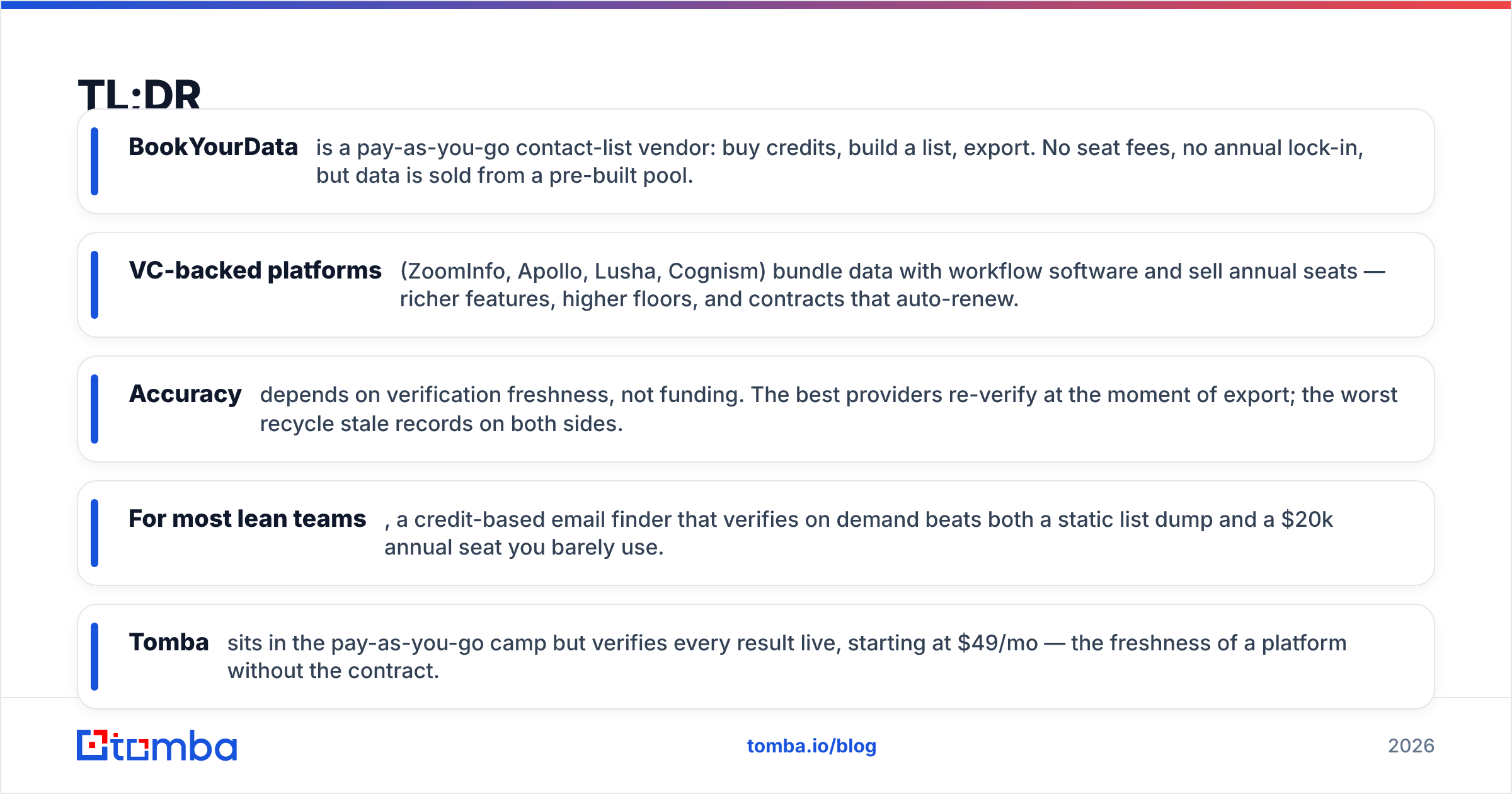
Task: Click the blue accent bar beside Accuracy
Action: click(x=94, y=409)
